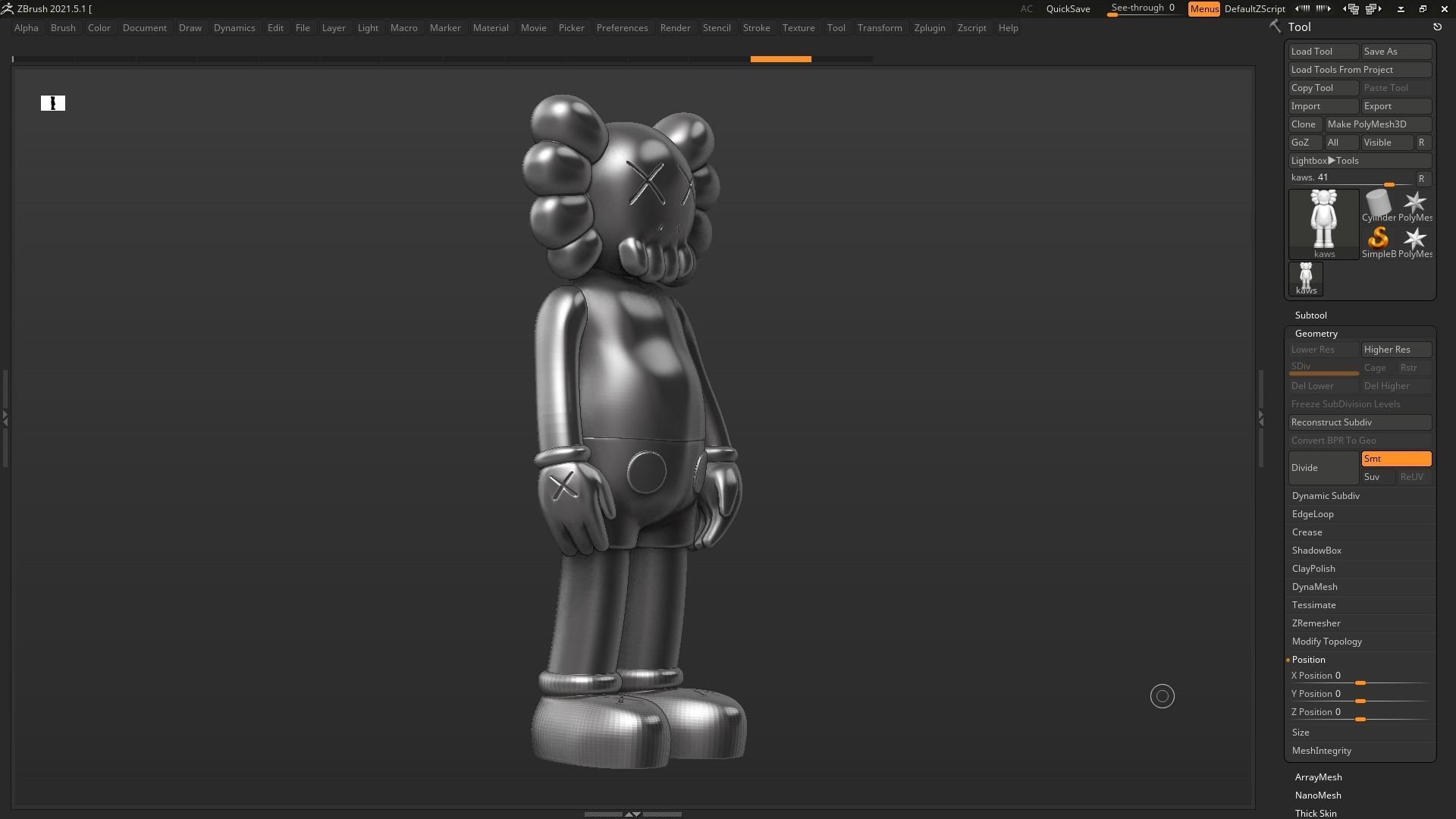Expand the Crease section
The image size is (1456, 819).
(1307, 532)
